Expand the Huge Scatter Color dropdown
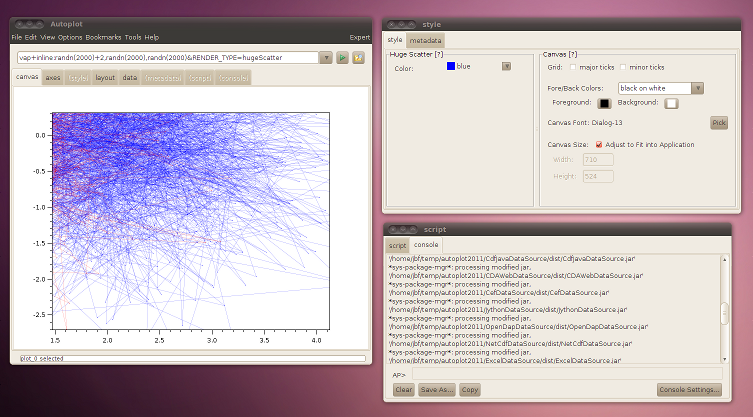Screen dimensions: 753x417 coord(506,66)
